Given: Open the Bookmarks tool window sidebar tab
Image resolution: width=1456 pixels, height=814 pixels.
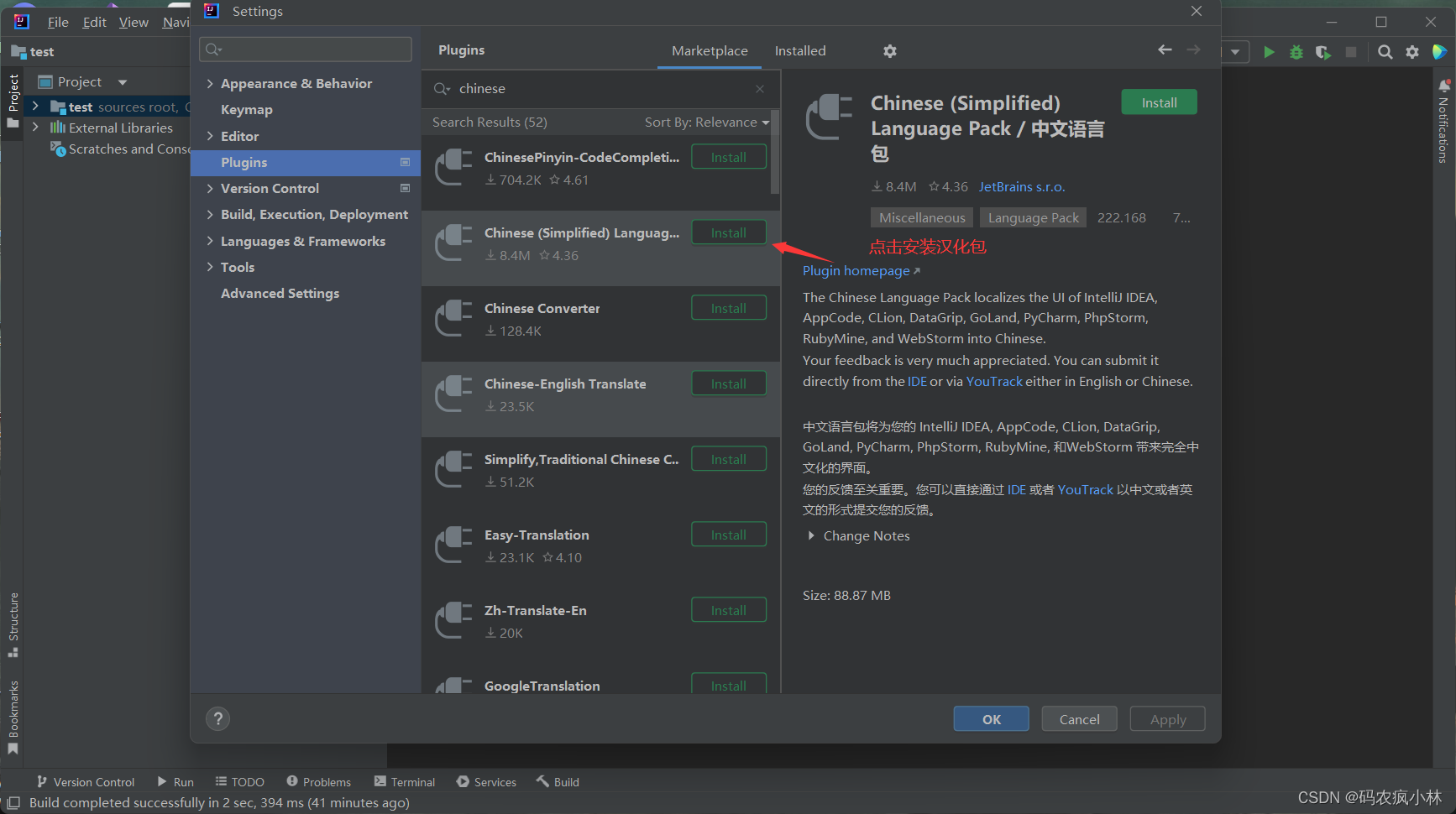Looking at the screenshot, I should coord(13,717).
